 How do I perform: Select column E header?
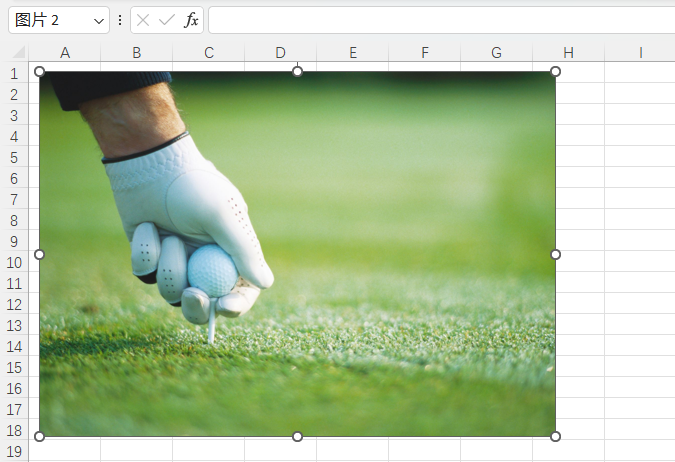[353, 53]
